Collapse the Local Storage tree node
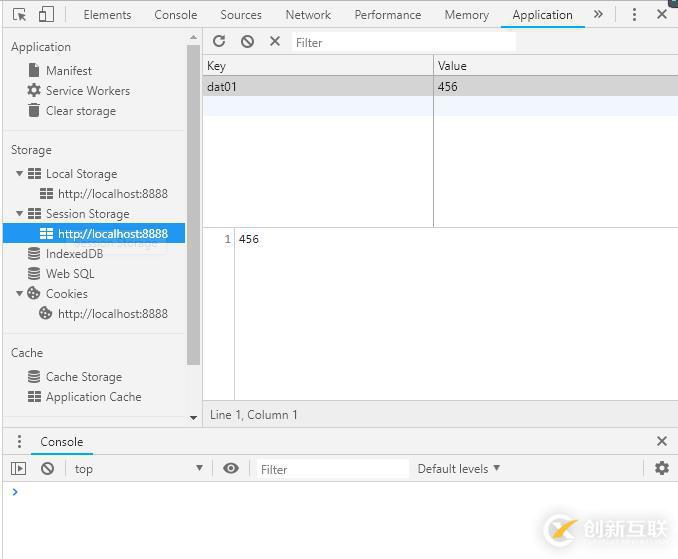 pyautogui.click(x=19, y=174)
